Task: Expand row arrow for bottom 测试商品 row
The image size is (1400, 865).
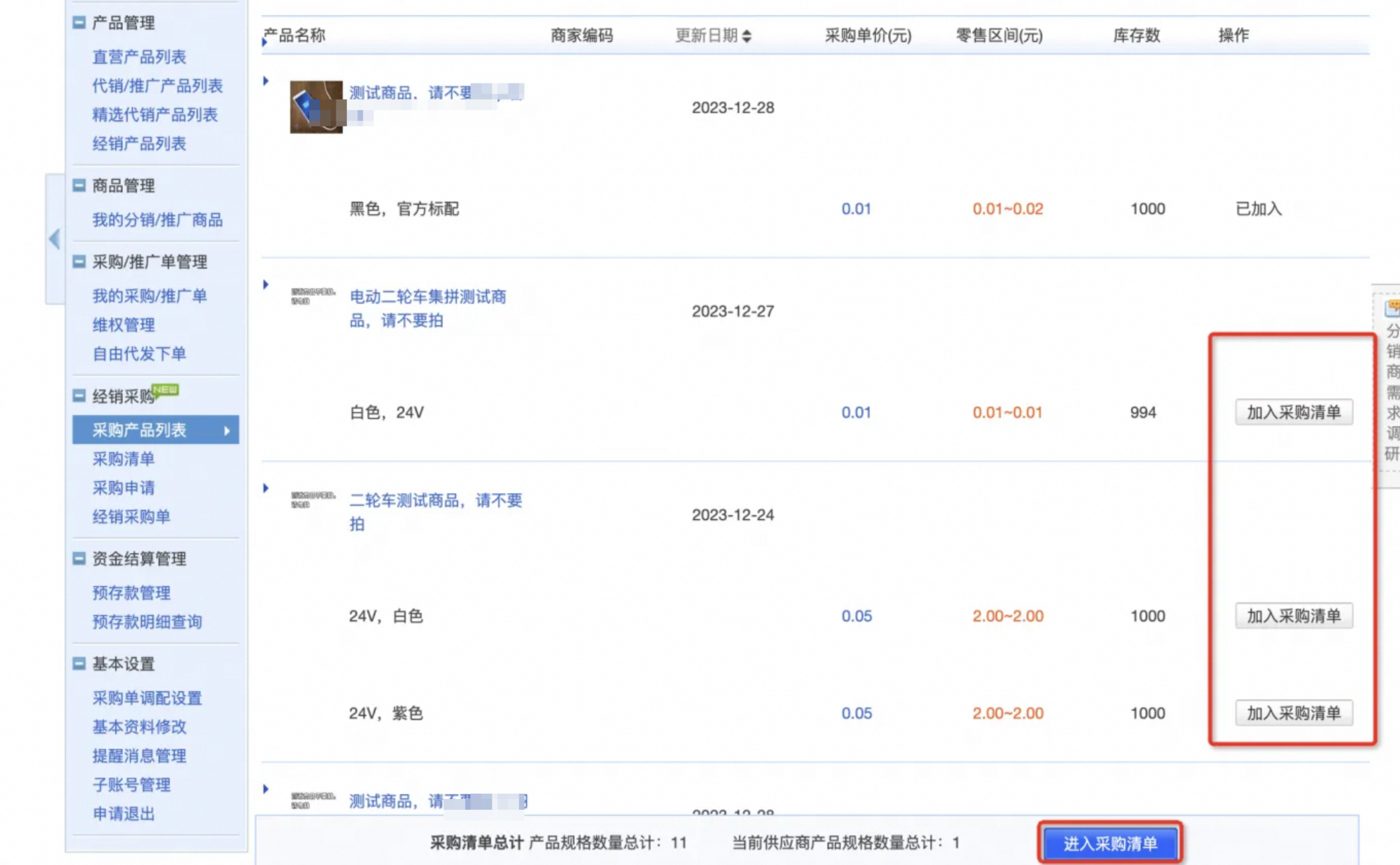Action: coord(266,788)
